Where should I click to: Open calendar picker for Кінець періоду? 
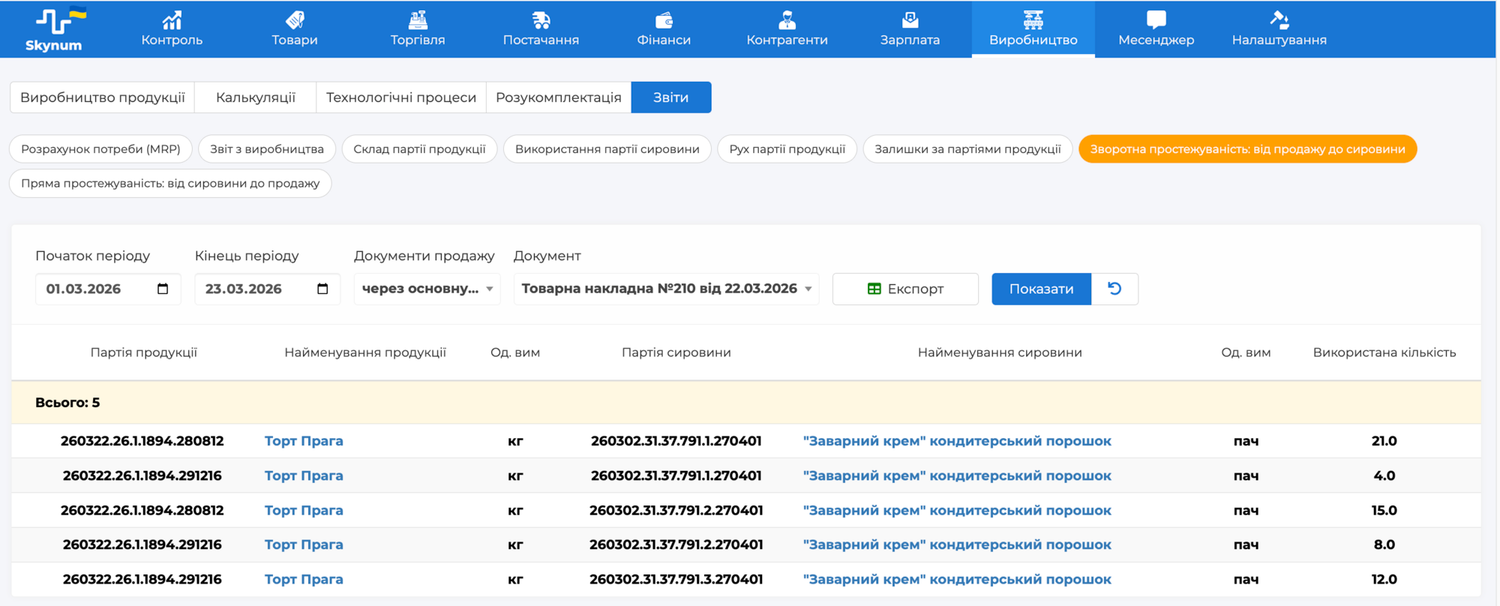[x=322, y=289]
